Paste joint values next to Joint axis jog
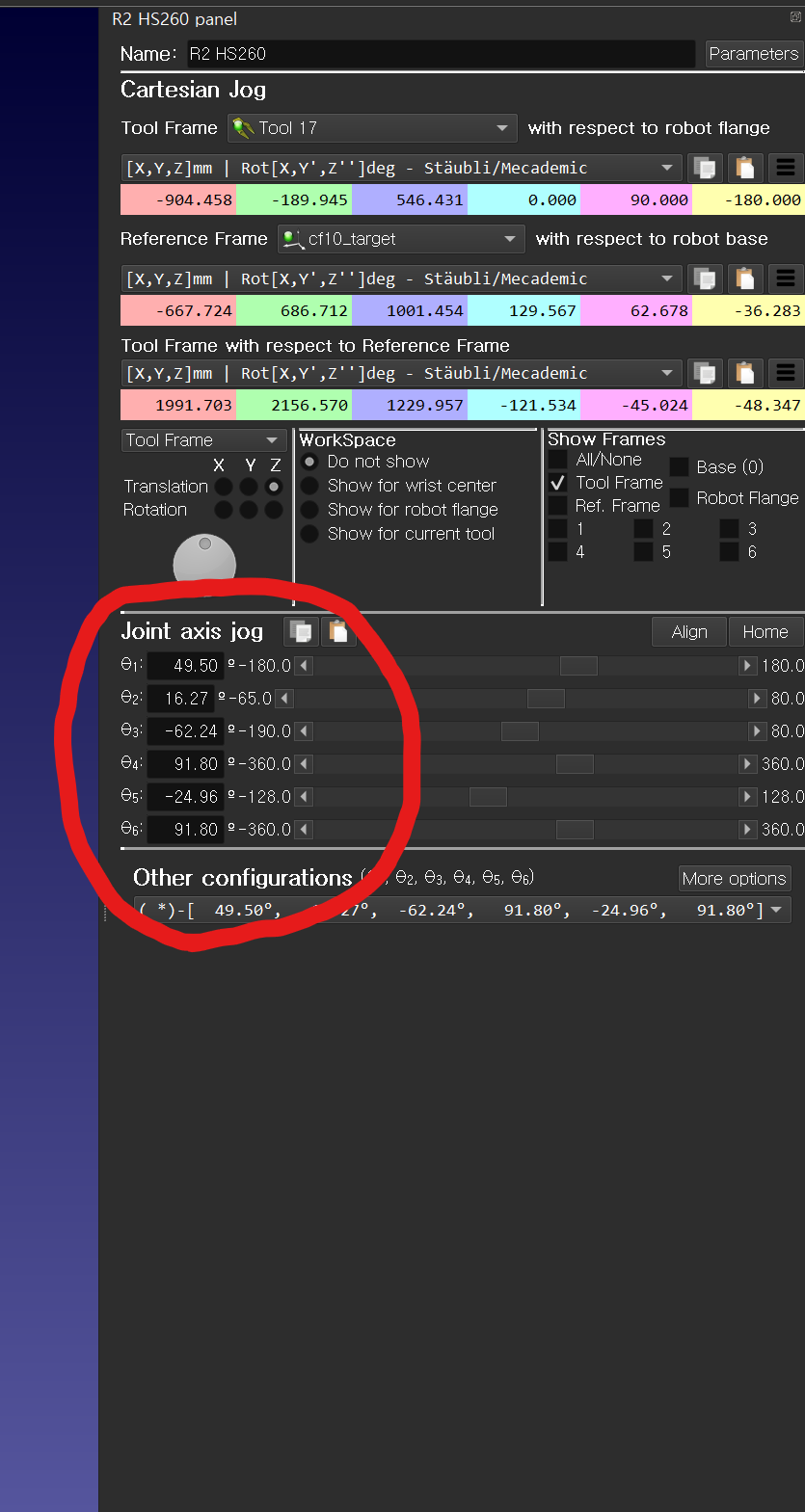Viewport: 805px width, 1512px height. [337, 632]
